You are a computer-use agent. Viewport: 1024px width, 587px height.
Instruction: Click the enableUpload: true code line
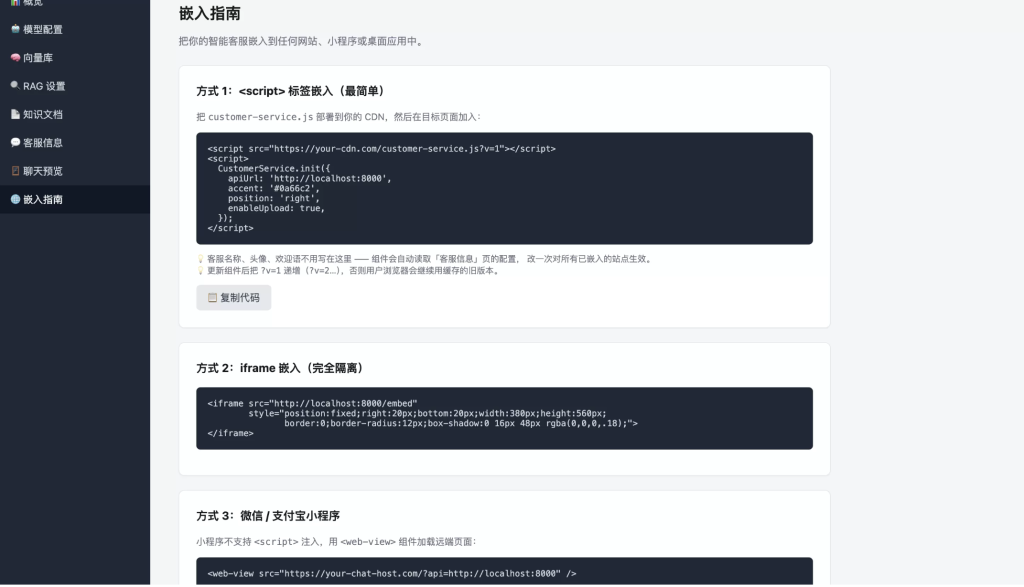click(276, 208)
